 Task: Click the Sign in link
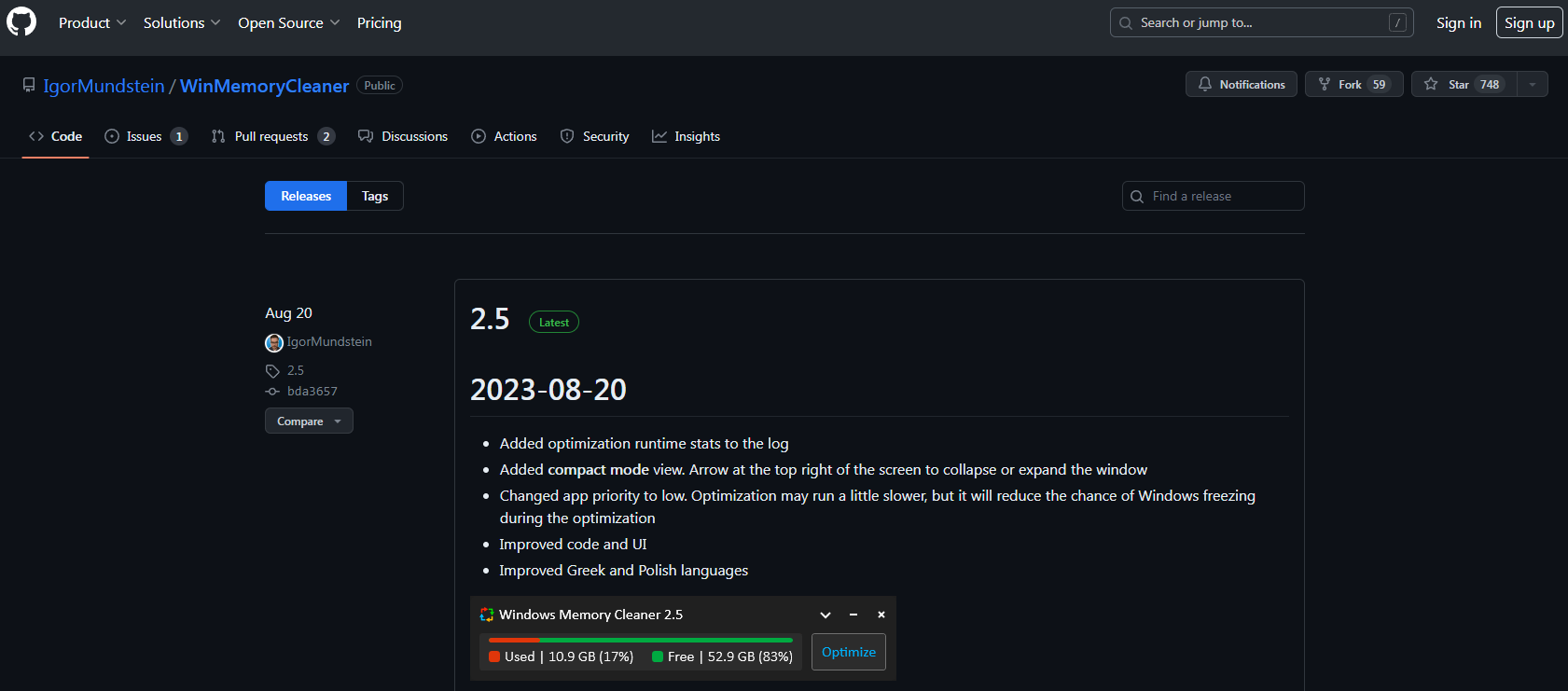pyautogui.click(x=1458, y=22)
